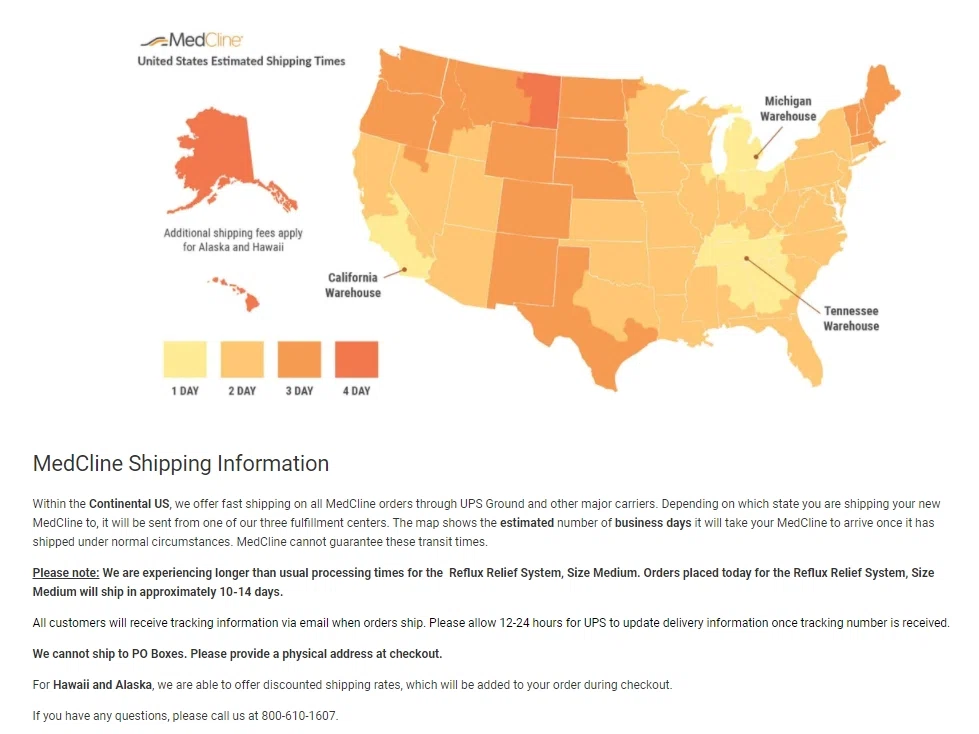
Task: Click the Michigan Warehouse marker dot
Action: click(x=756, y=156)
